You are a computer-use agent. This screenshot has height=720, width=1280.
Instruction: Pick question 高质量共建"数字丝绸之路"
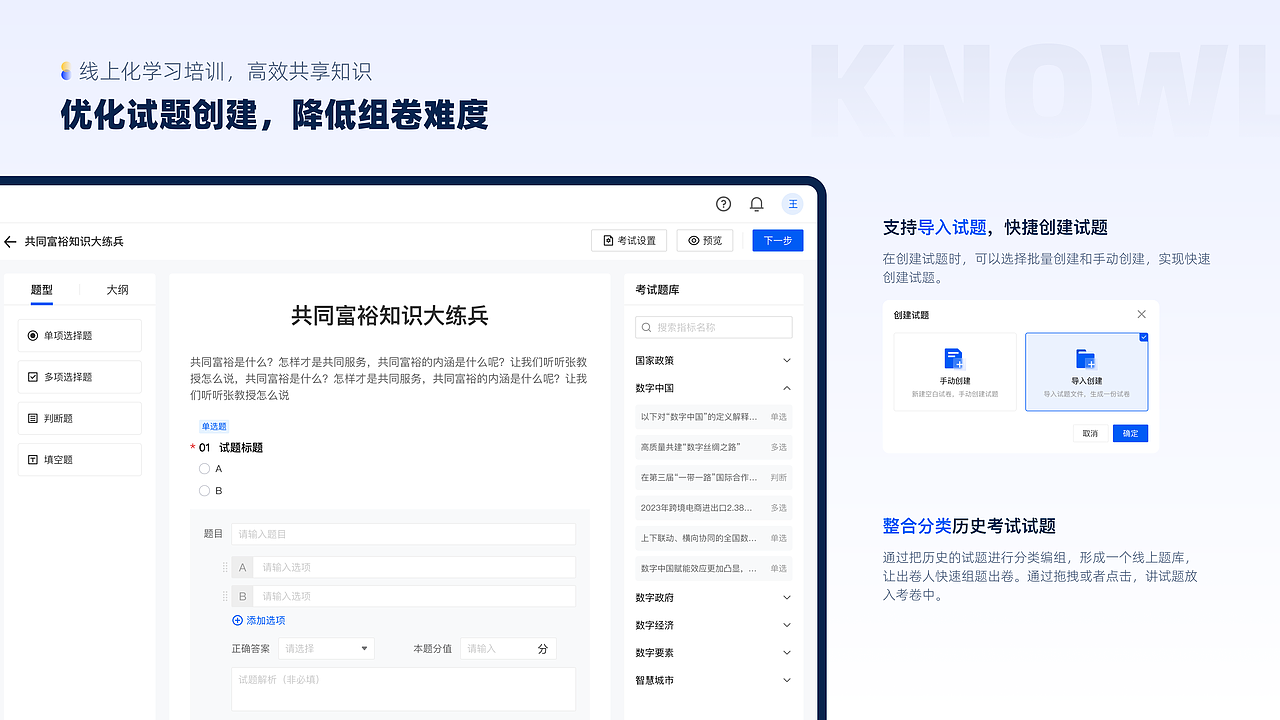pos(713,447)
